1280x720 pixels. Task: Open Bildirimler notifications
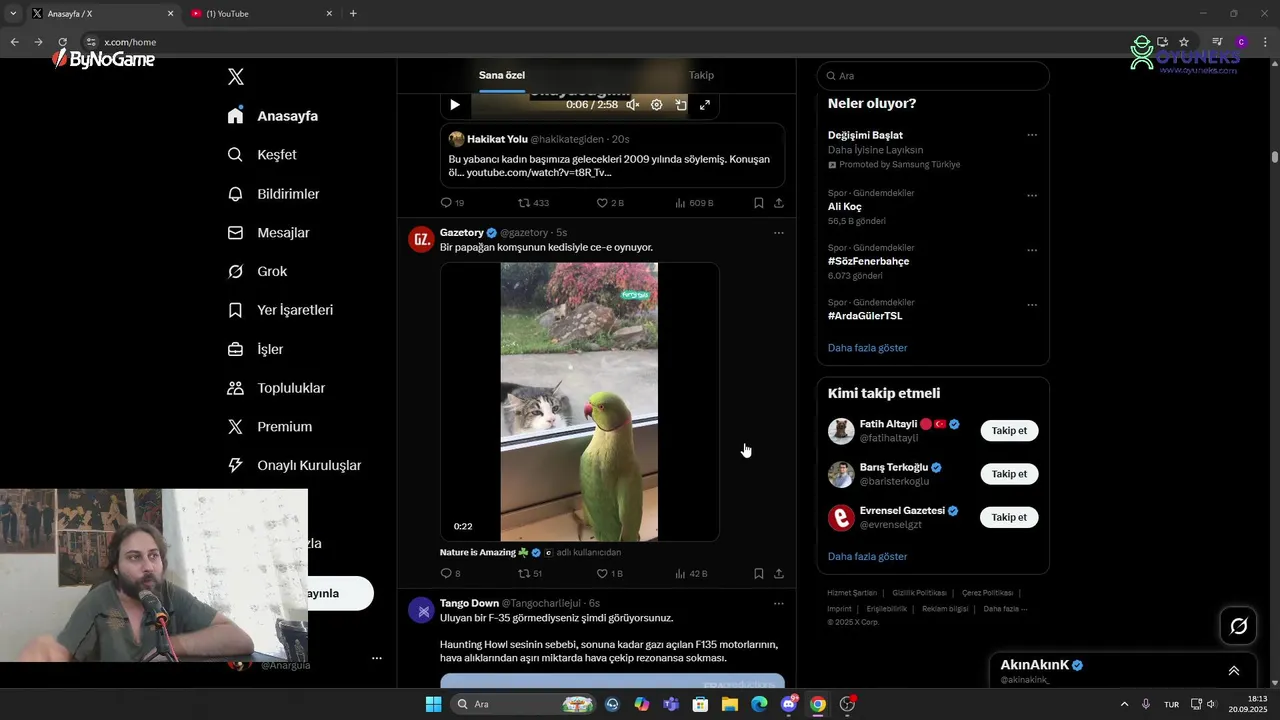(273, 194)
